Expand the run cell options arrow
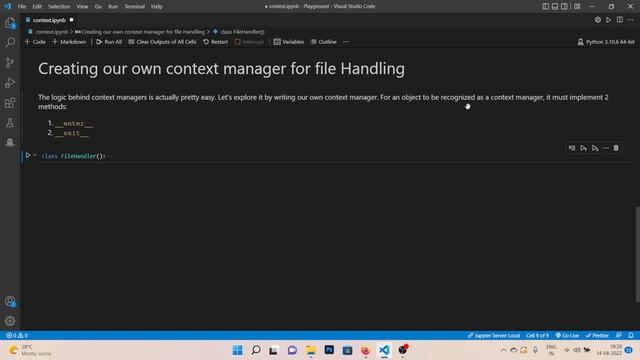Screen dimensions: 640x360 (x=35, y=156)
